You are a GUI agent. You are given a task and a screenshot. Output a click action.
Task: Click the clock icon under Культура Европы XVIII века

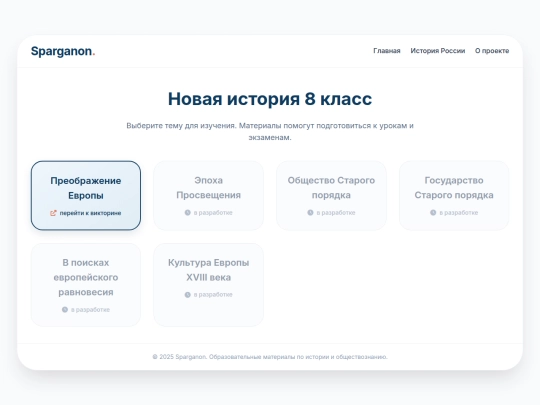tap(188, 295)
